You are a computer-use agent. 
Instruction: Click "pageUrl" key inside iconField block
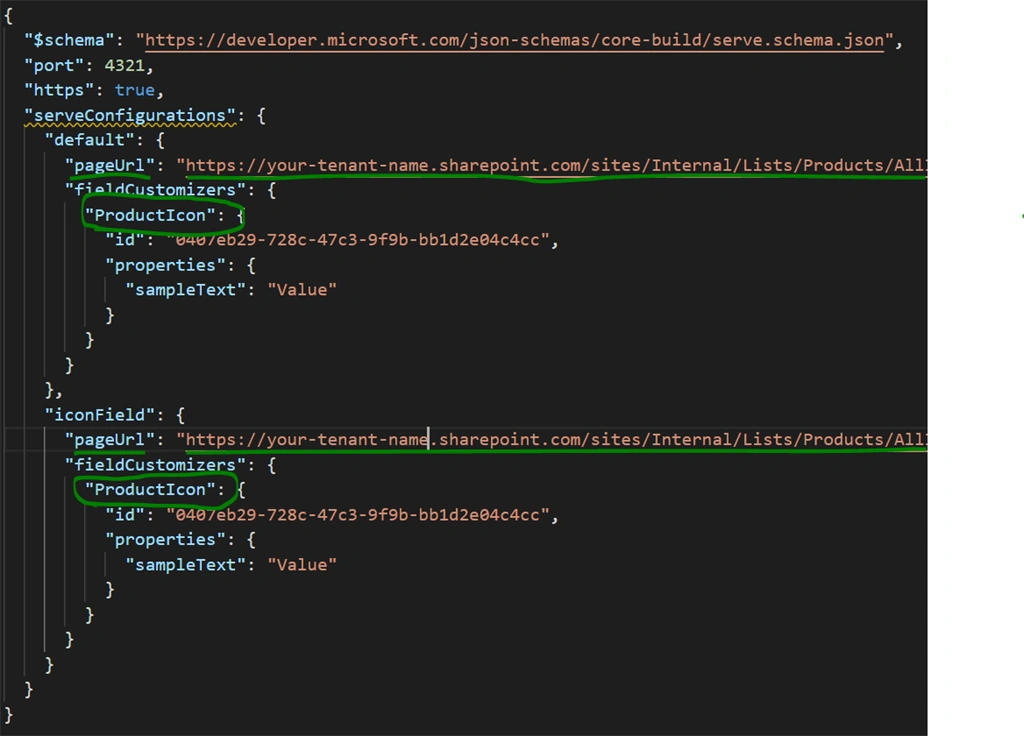point(110,440)
